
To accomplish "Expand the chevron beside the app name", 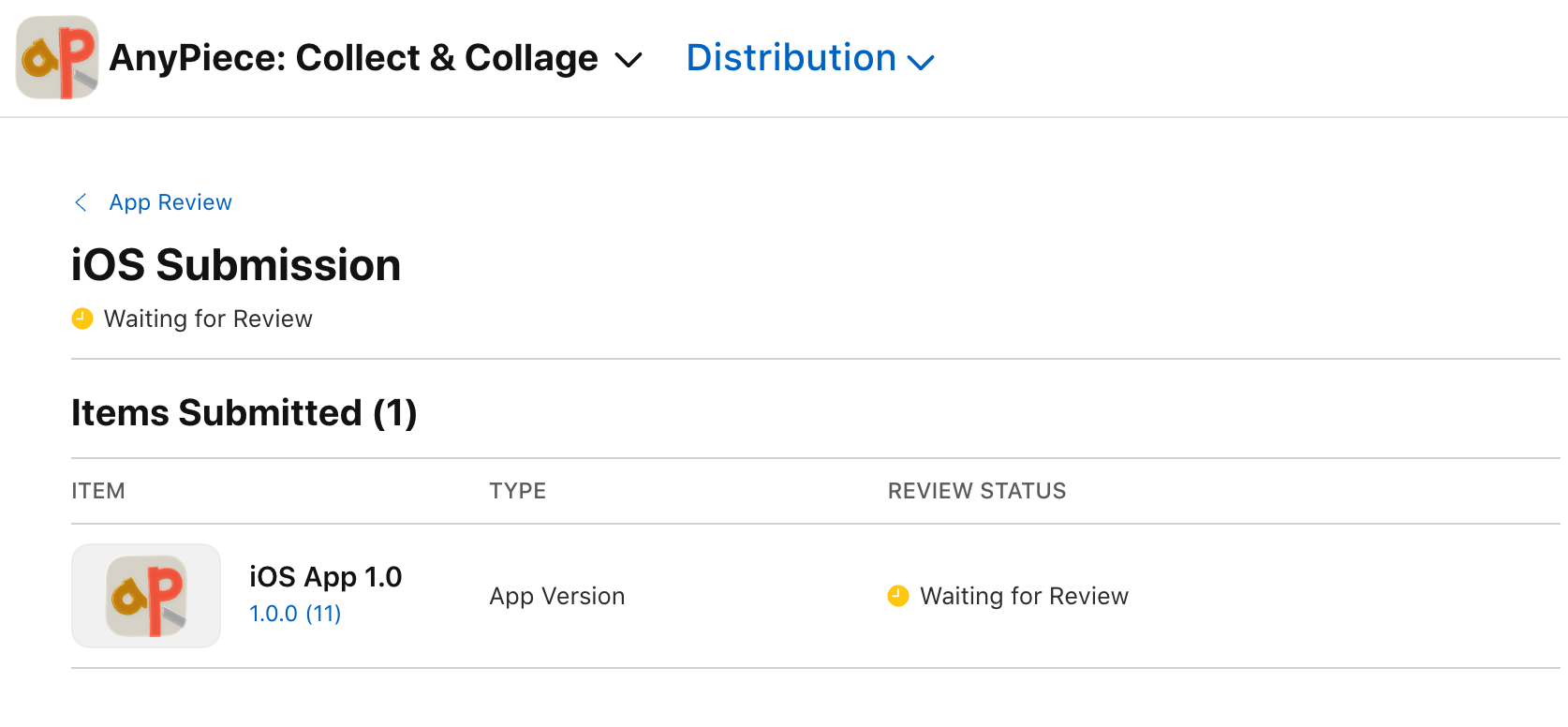I will pos(628,61).
